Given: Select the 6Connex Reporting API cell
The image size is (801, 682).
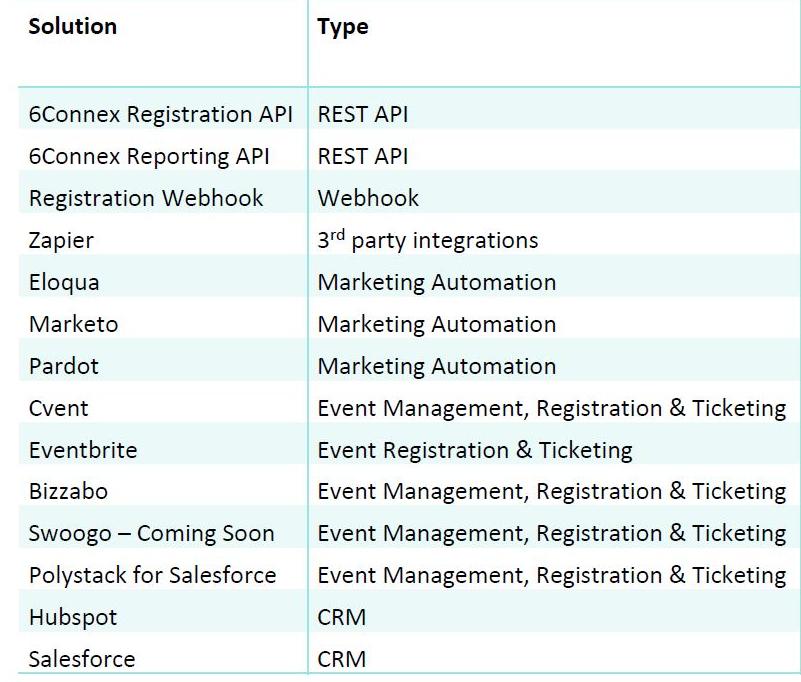Looking at the screenshot, I should tap(148, 156).
